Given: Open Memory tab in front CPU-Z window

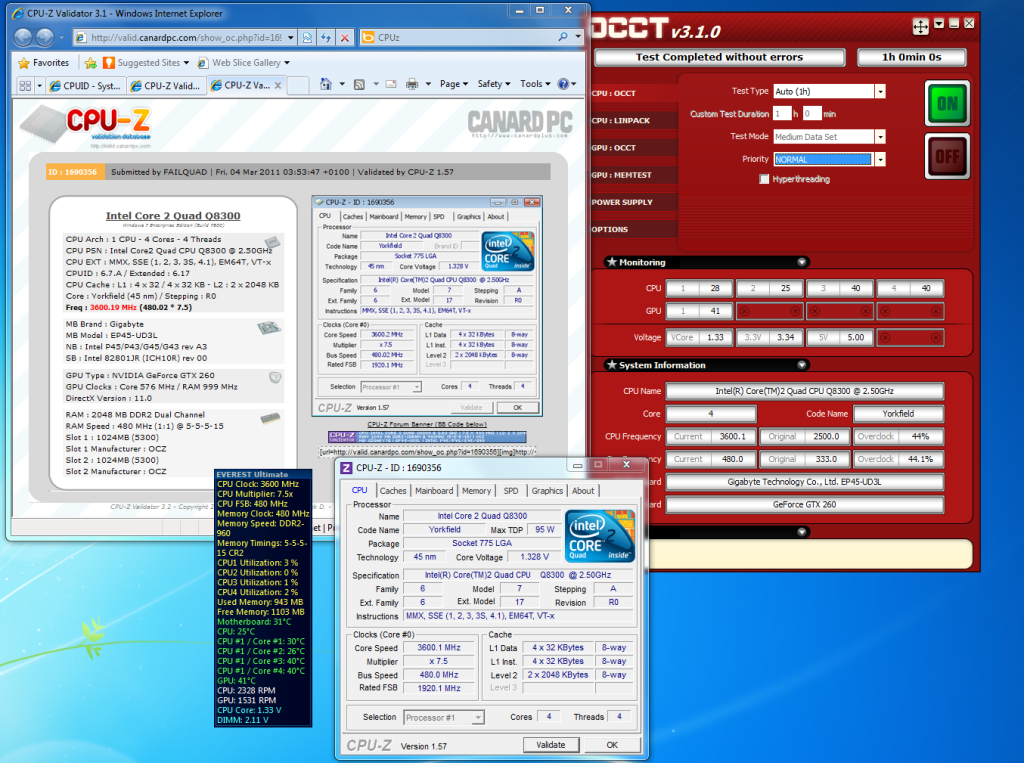Looking at the screenshot, I should click(x=476, y=491).
